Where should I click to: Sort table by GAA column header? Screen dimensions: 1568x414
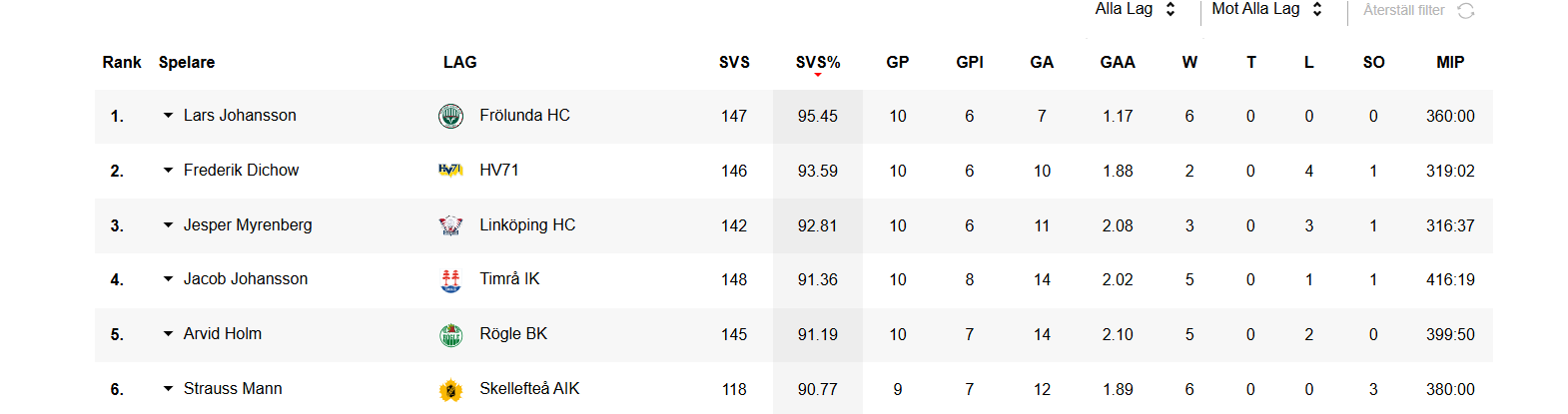tap(1118, 62)
